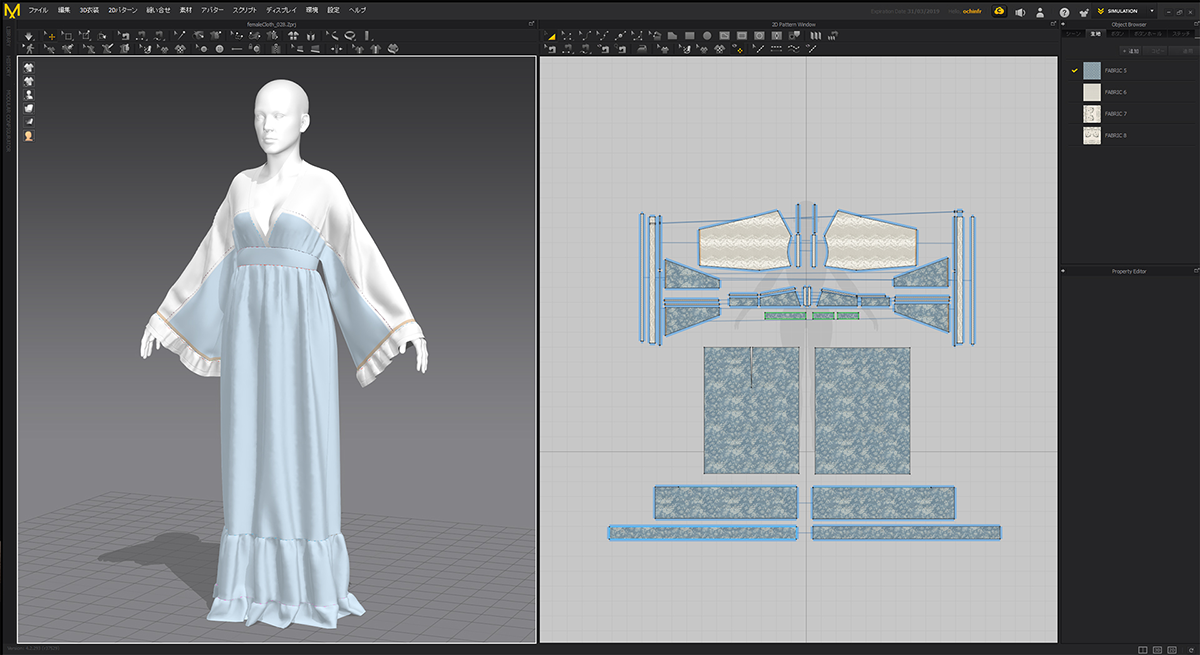
Task: Open the question mark help icon
Action: (1064, 12)
